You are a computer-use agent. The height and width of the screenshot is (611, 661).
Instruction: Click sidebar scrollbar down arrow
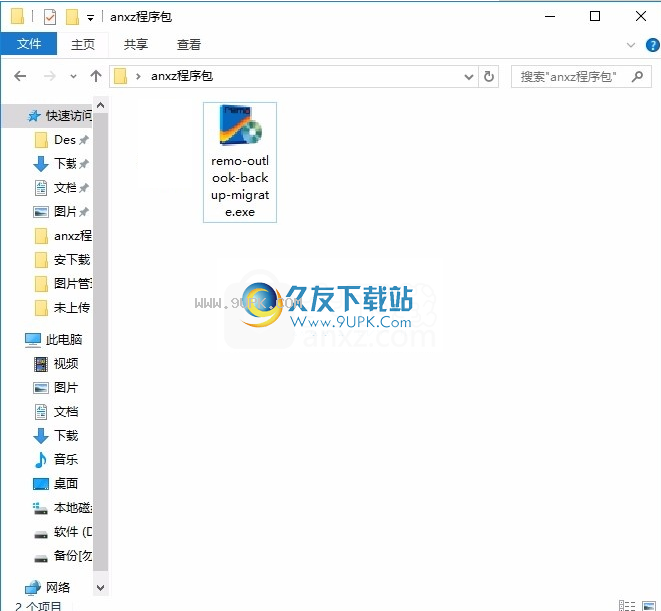pyautogui.click(x=100, y=587)
